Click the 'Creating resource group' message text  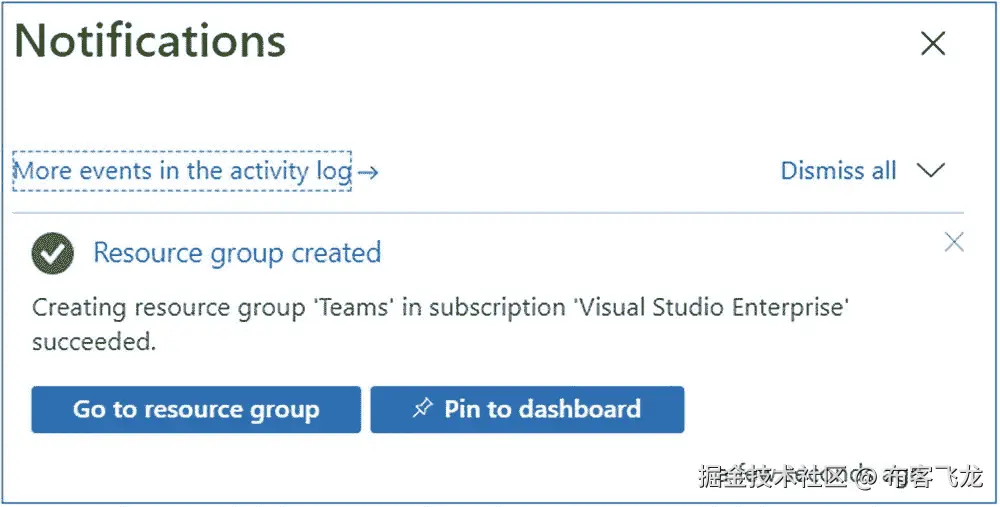158,307
